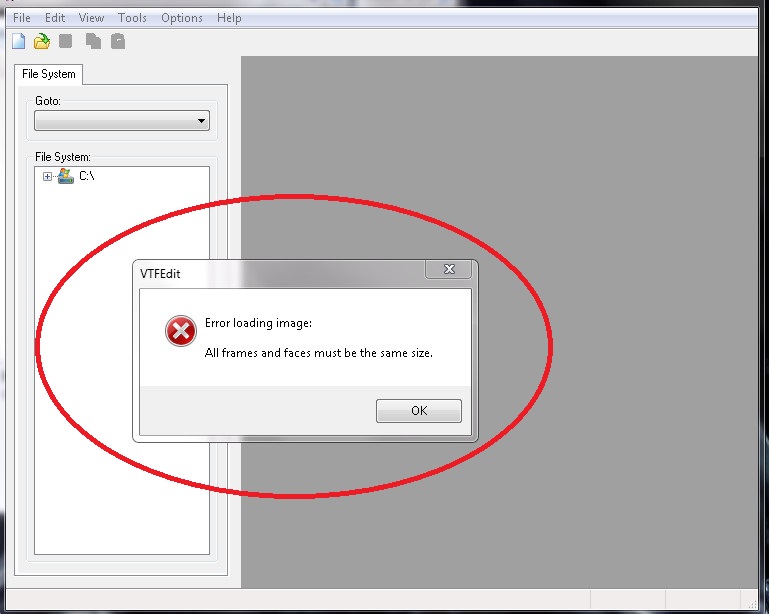Open the Help menu

point(229,18)
